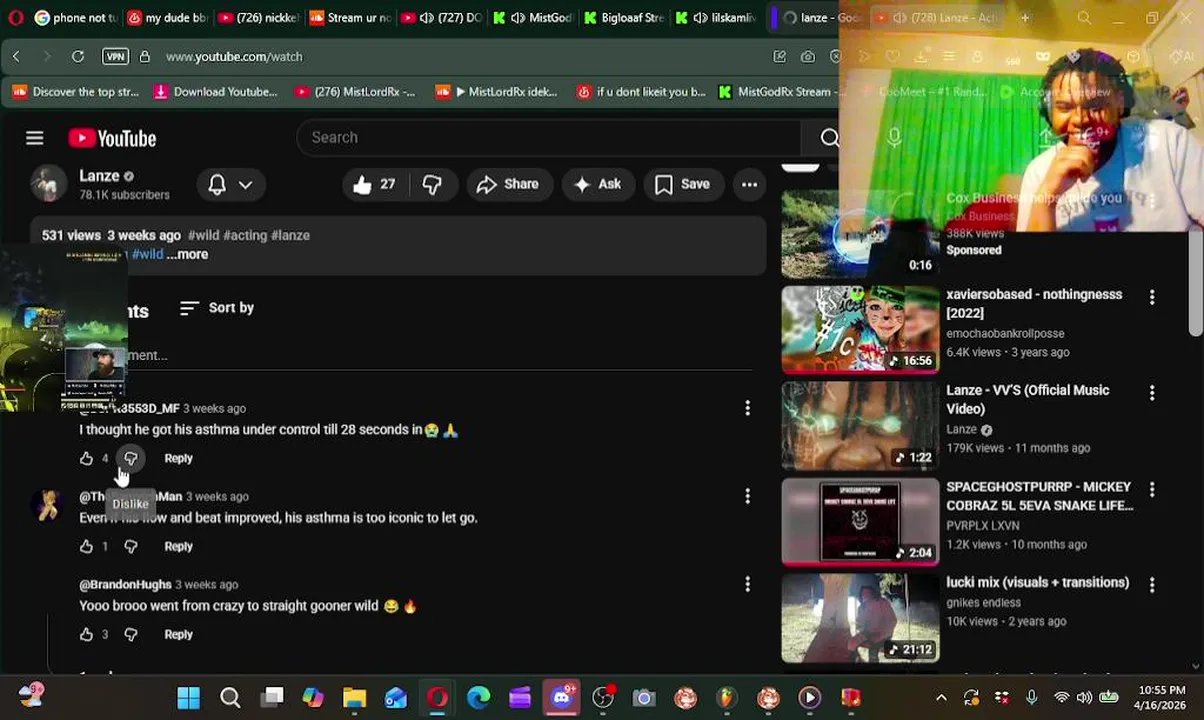Open Discord from the taskbar

pos(561,698)
